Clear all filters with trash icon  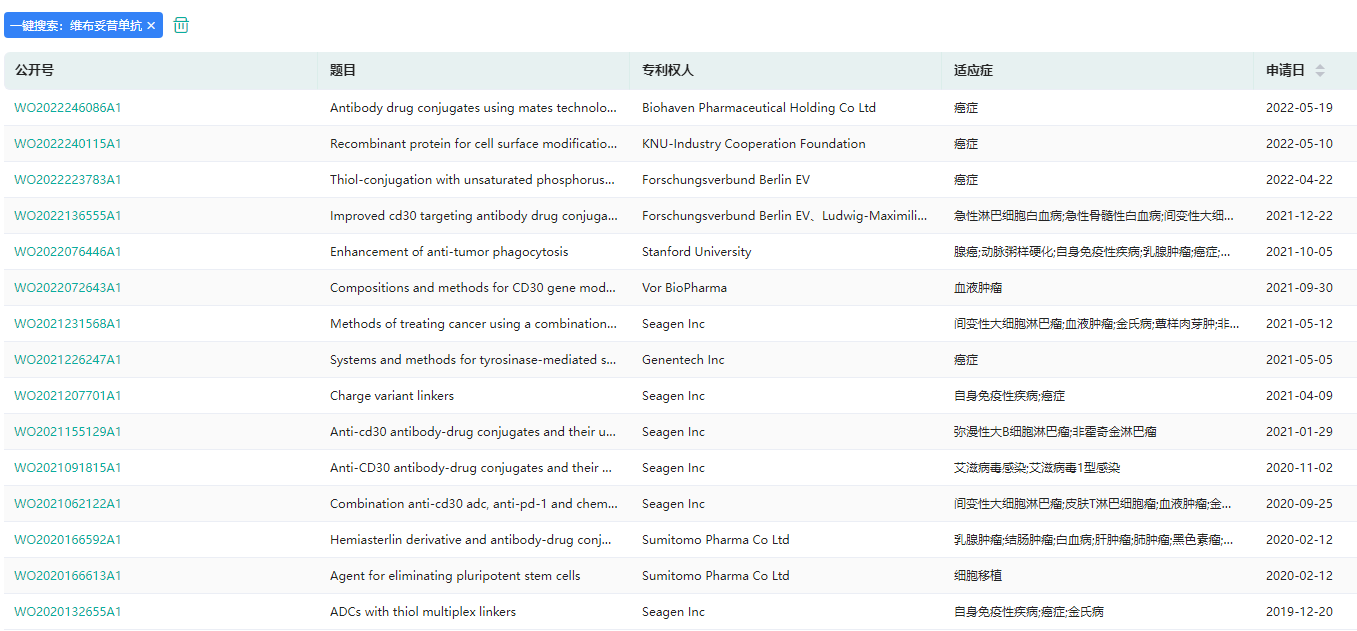181,25
